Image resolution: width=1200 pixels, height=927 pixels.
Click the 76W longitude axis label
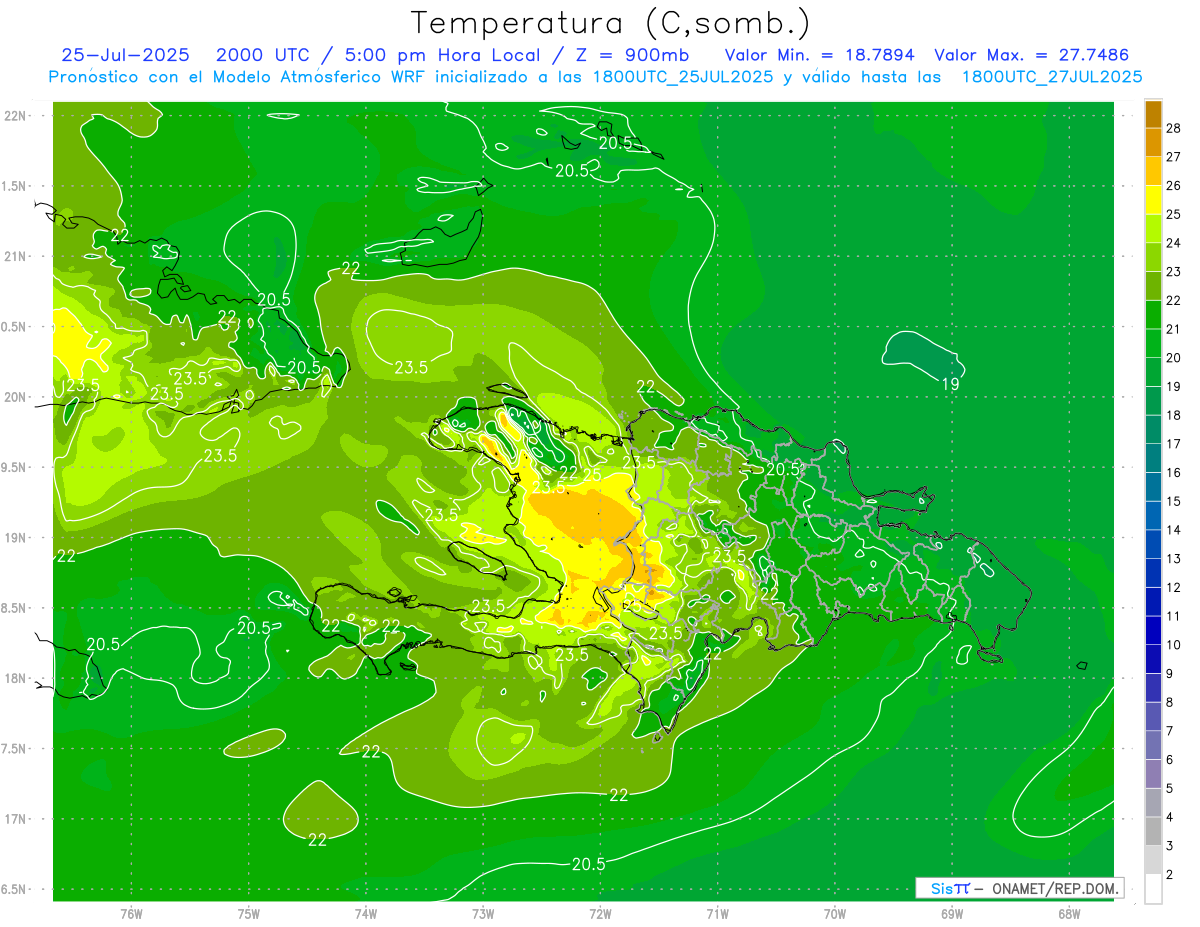click(x=131, y=914)
